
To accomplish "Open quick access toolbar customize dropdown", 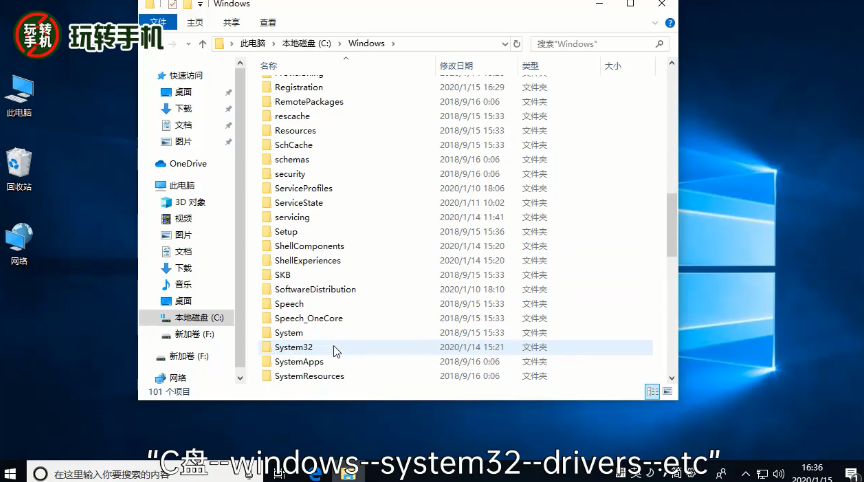I will (200, 4).
